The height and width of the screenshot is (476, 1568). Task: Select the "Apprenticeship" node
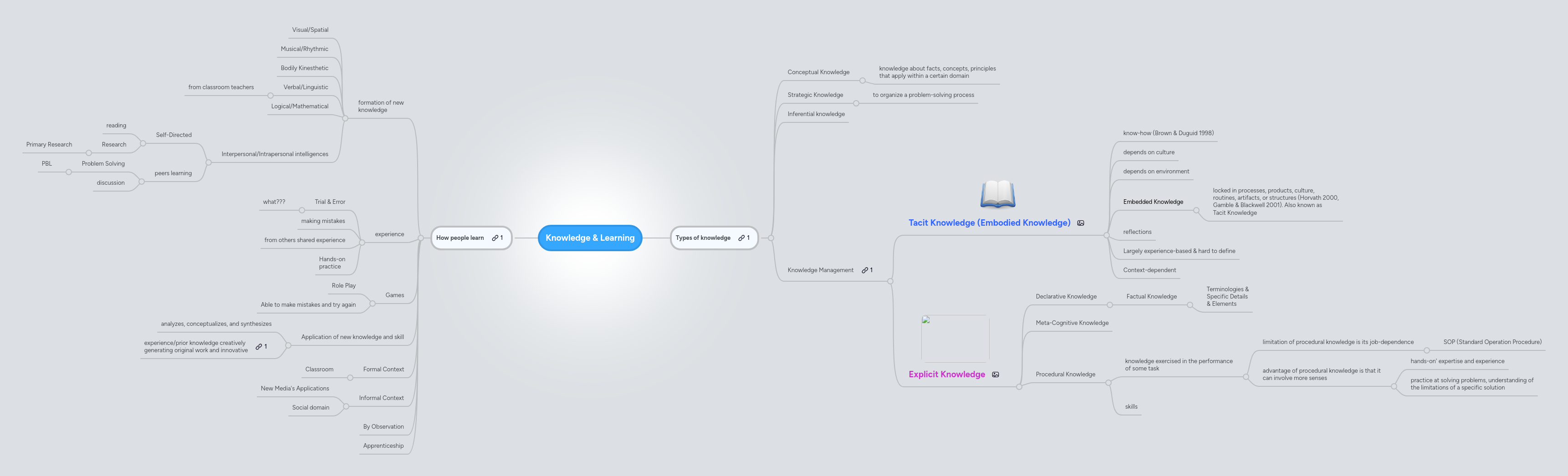[384, 445]
